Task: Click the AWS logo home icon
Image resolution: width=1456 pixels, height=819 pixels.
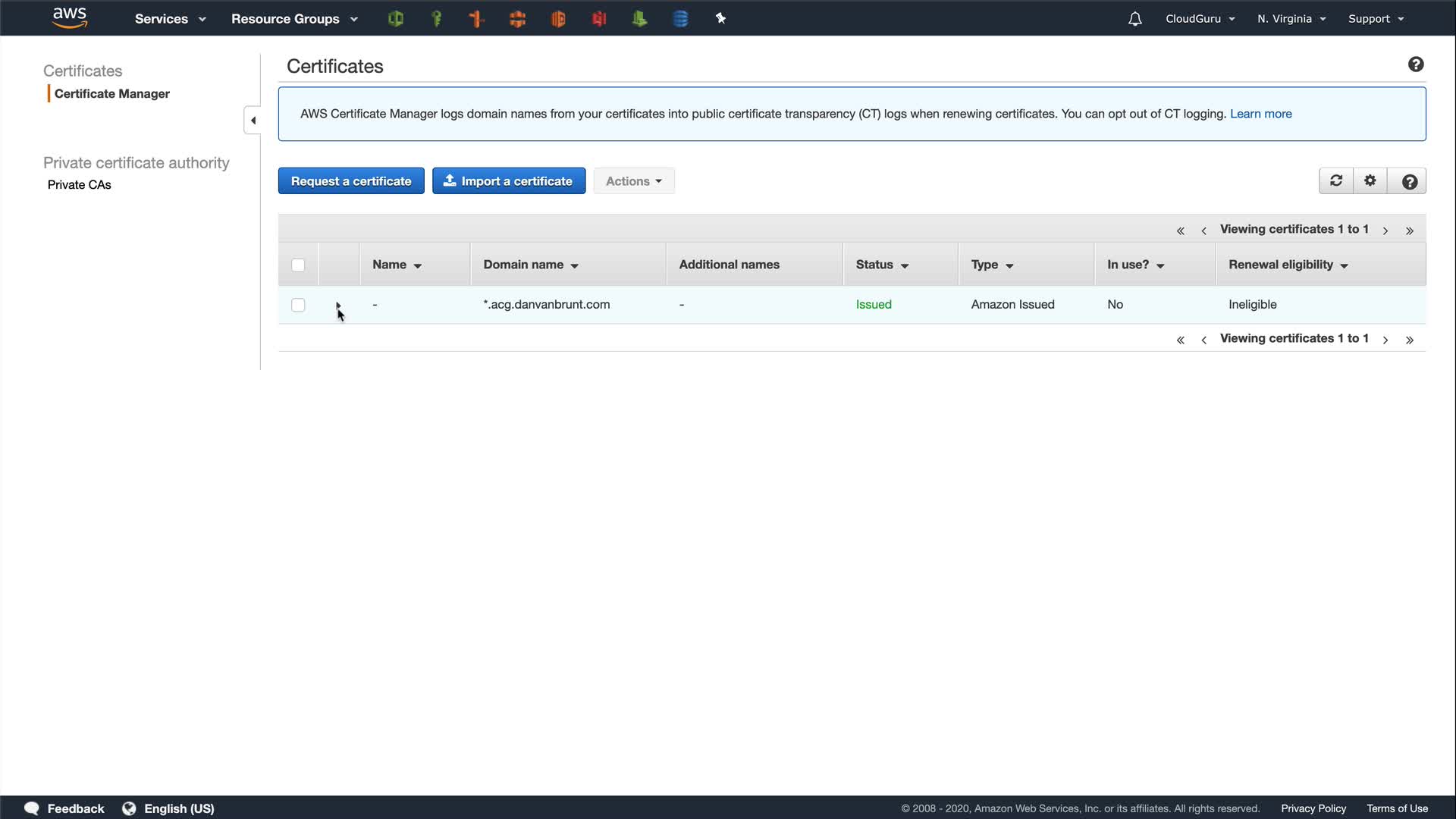Action: tap(70, 18)
